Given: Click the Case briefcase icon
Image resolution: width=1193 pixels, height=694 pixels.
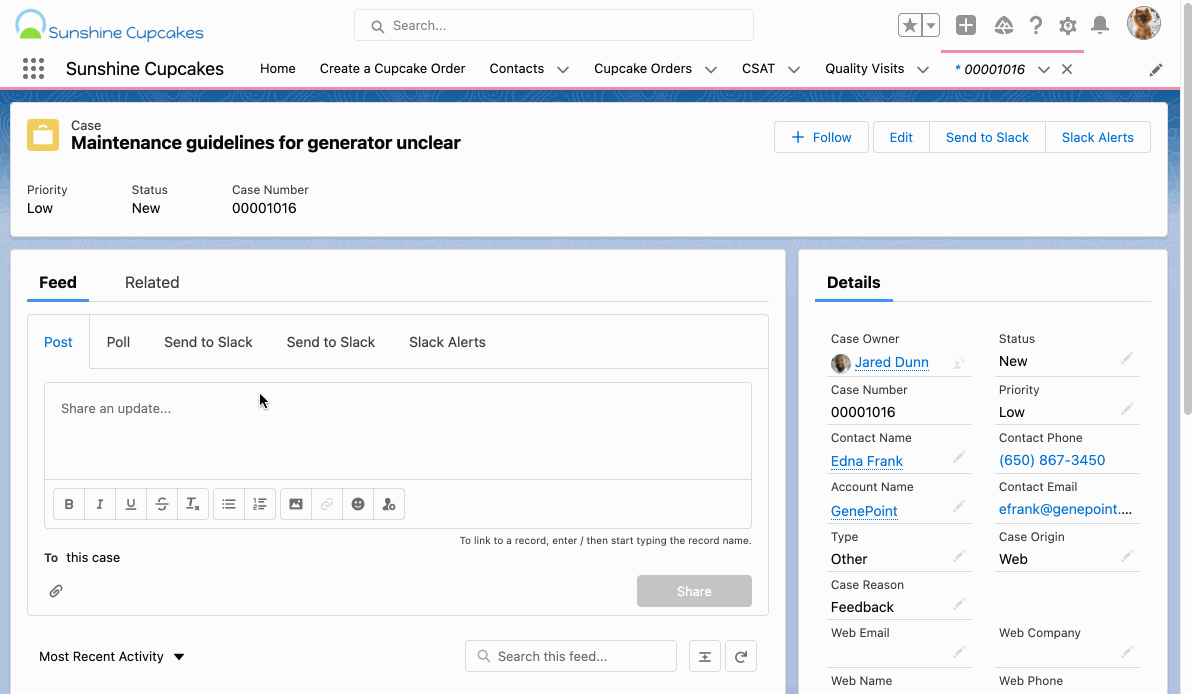Looking at the screenshot, I should coord(43,135).
